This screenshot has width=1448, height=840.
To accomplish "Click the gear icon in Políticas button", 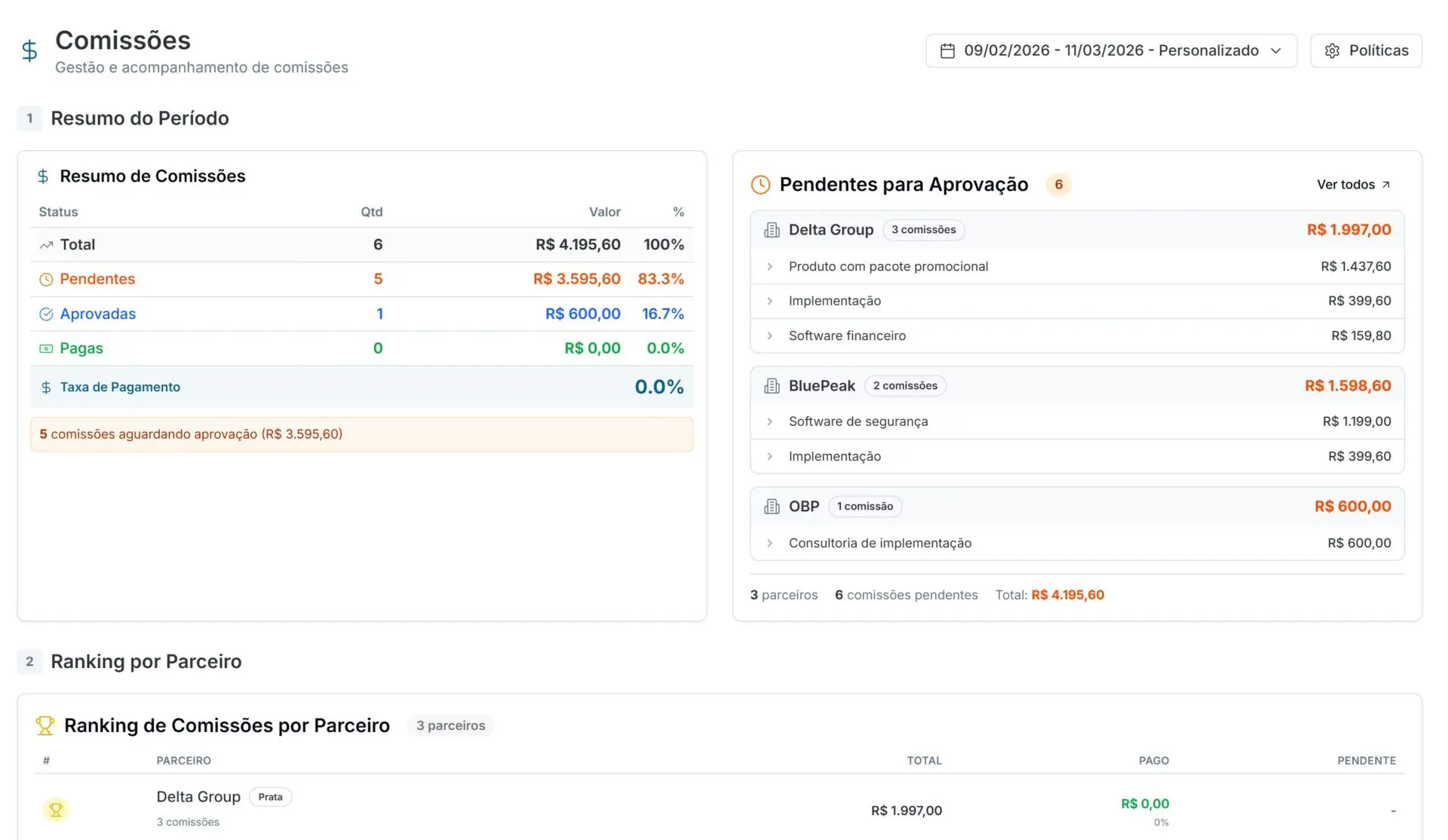I will pyautogui.click(x=1332, y=51).
